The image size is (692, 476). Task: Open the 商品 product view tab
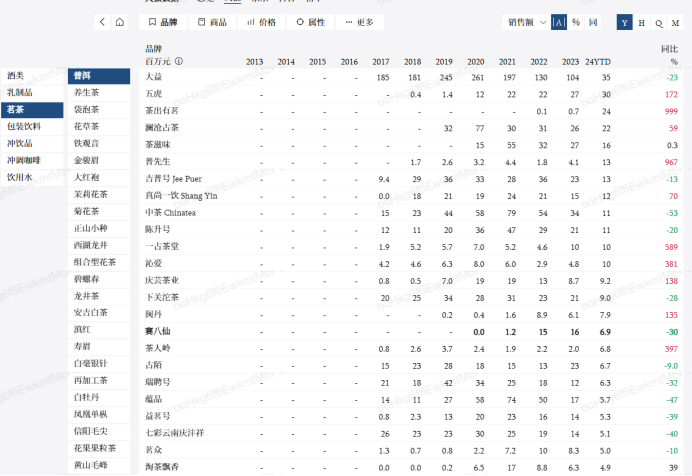click(x=212, y=22)
